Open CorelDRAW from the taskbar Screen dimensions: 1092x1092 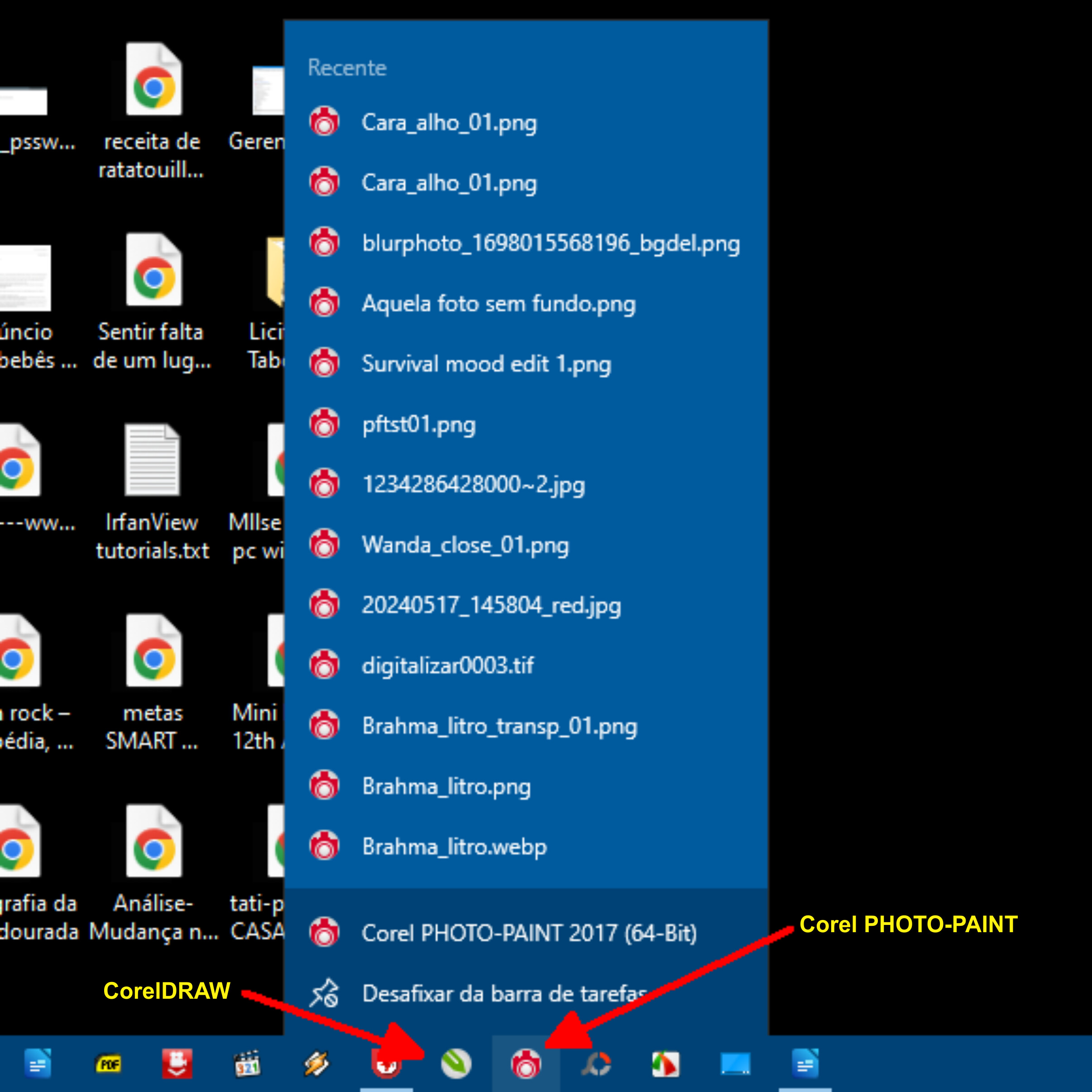(x=455, y=1064)
